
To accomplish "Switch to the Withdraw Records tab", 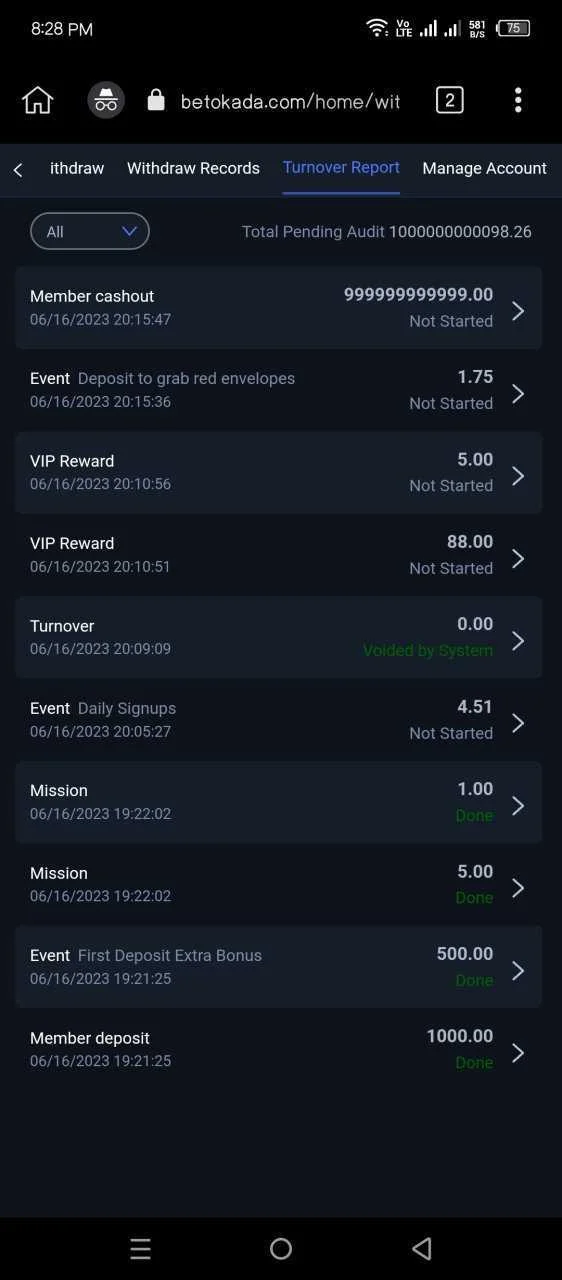I will tap(193, 168).
